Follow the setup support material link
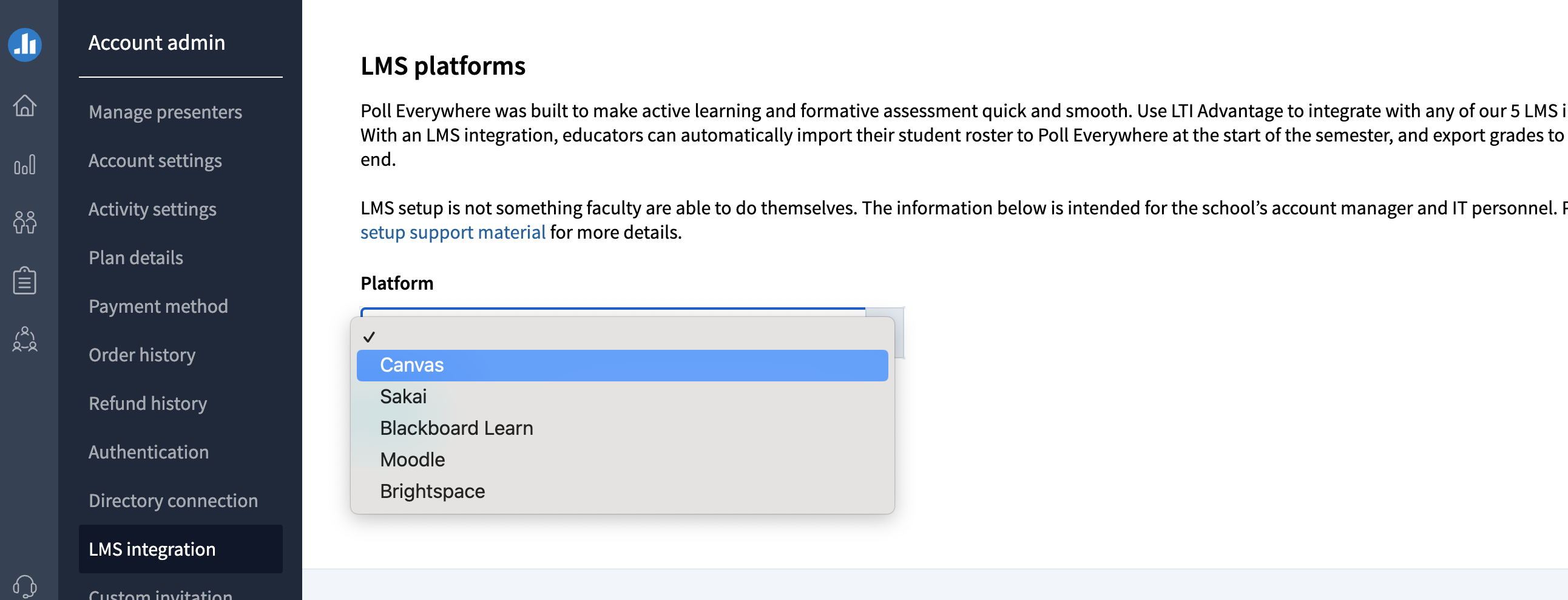Image resolution: width=1568 pixels, height=600 pixels. pyautogui.click(x=453, y=232)
